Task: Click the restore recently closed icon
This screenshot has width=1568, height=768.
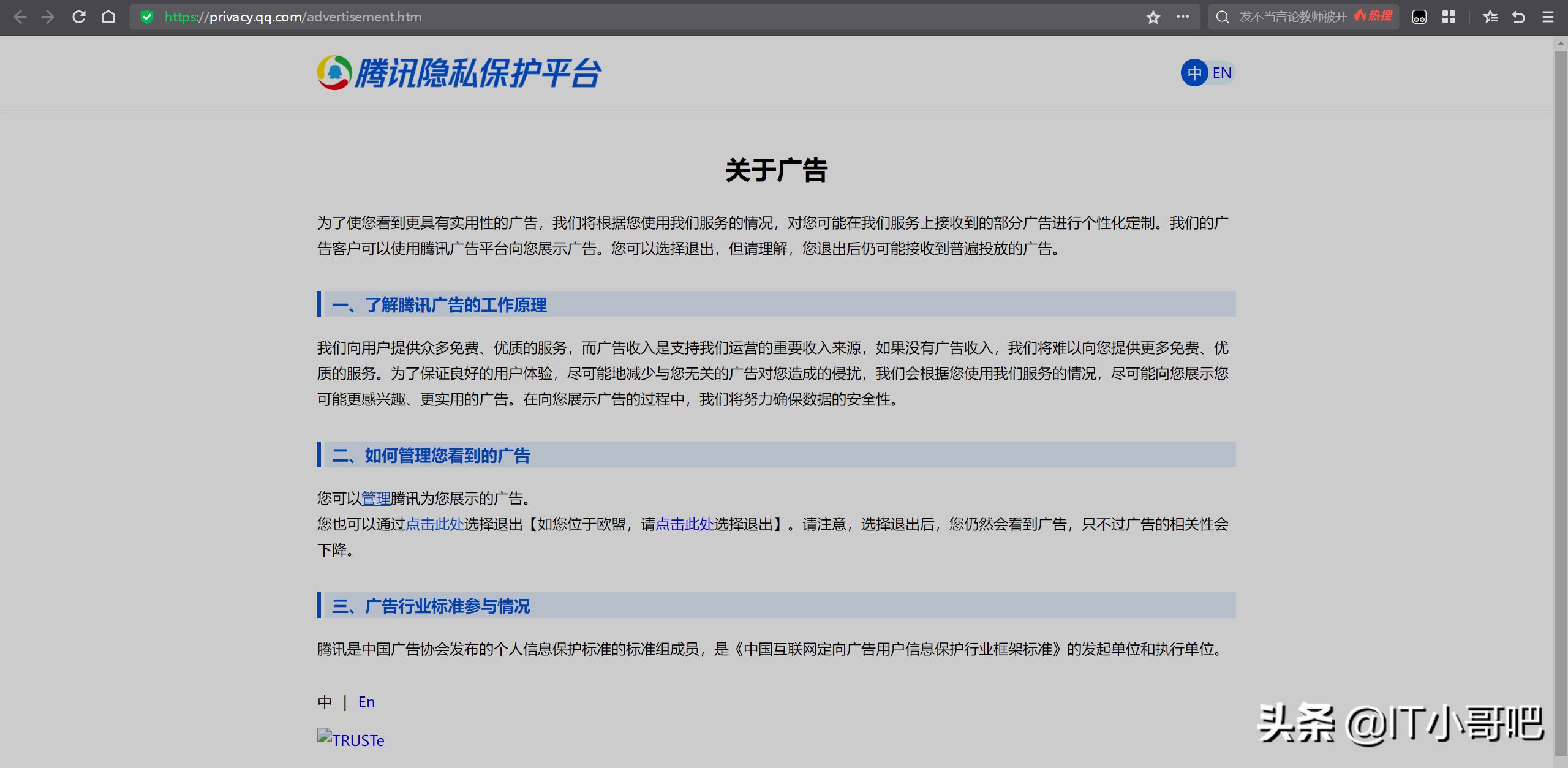Action: (x=1518, y=17)
